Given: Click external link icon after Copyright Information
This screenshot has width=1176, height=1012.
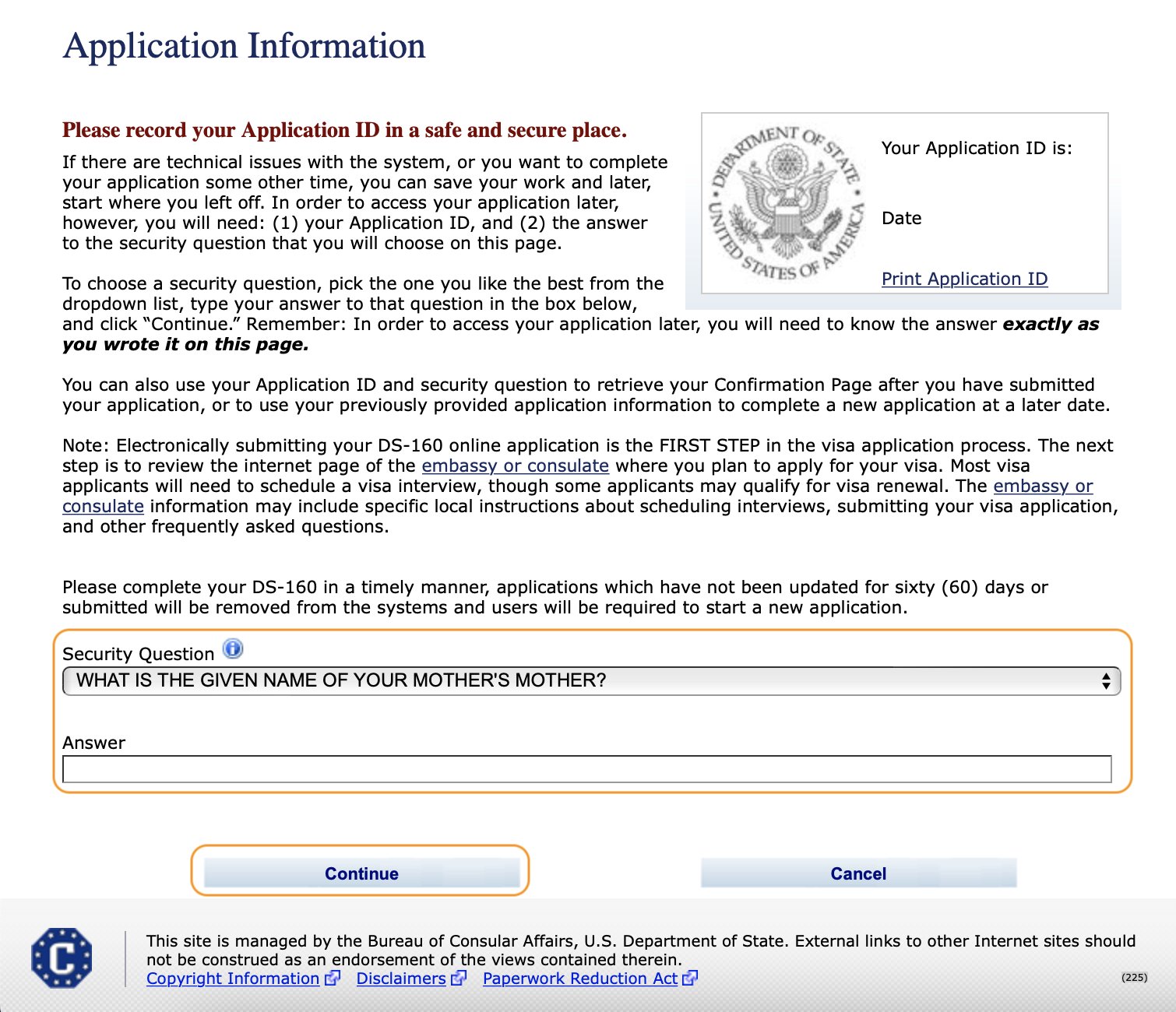Looking at the screenshot, I should [x=333, y=978].
